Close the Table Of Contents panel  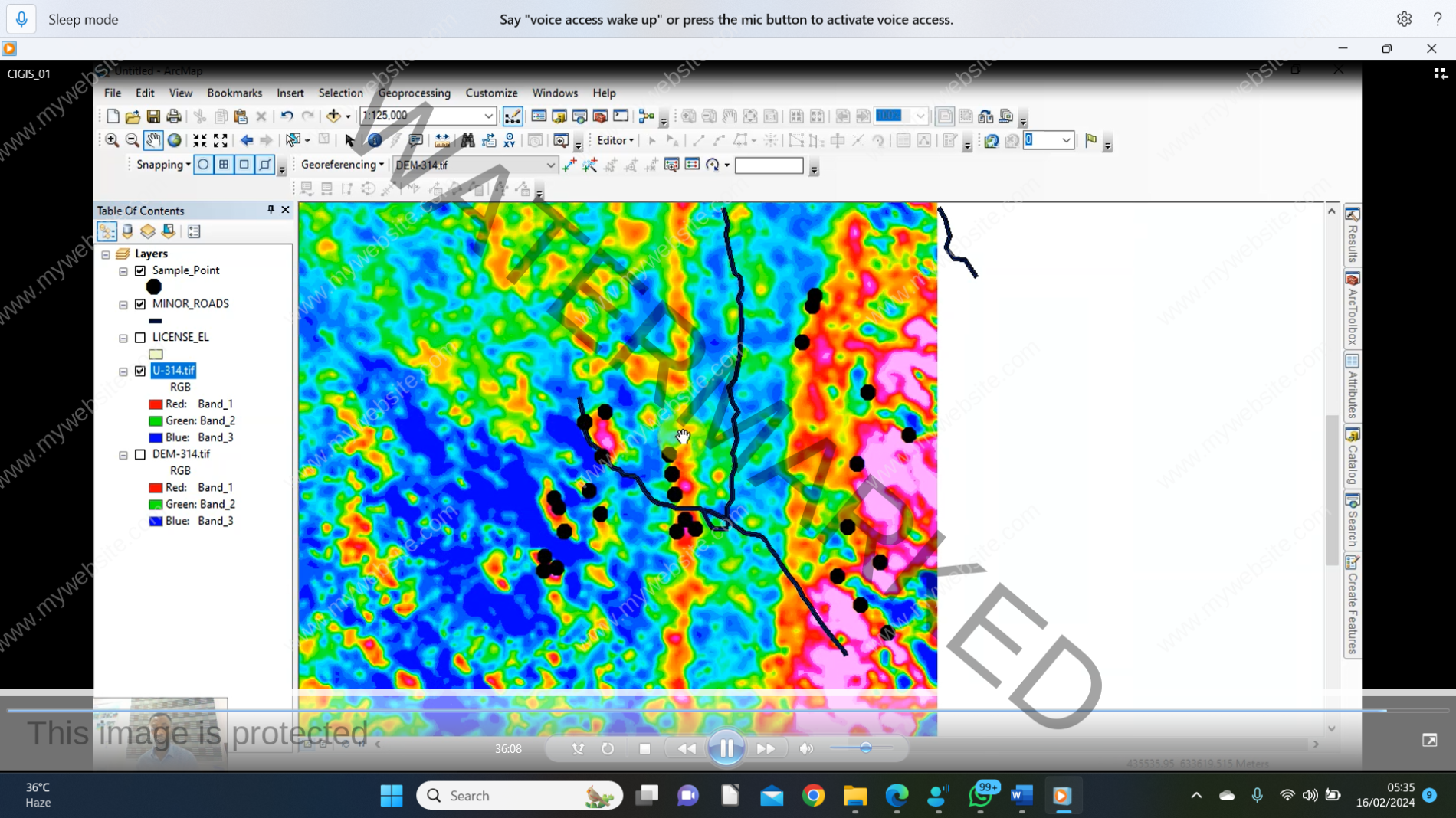(x=286, y=210)
